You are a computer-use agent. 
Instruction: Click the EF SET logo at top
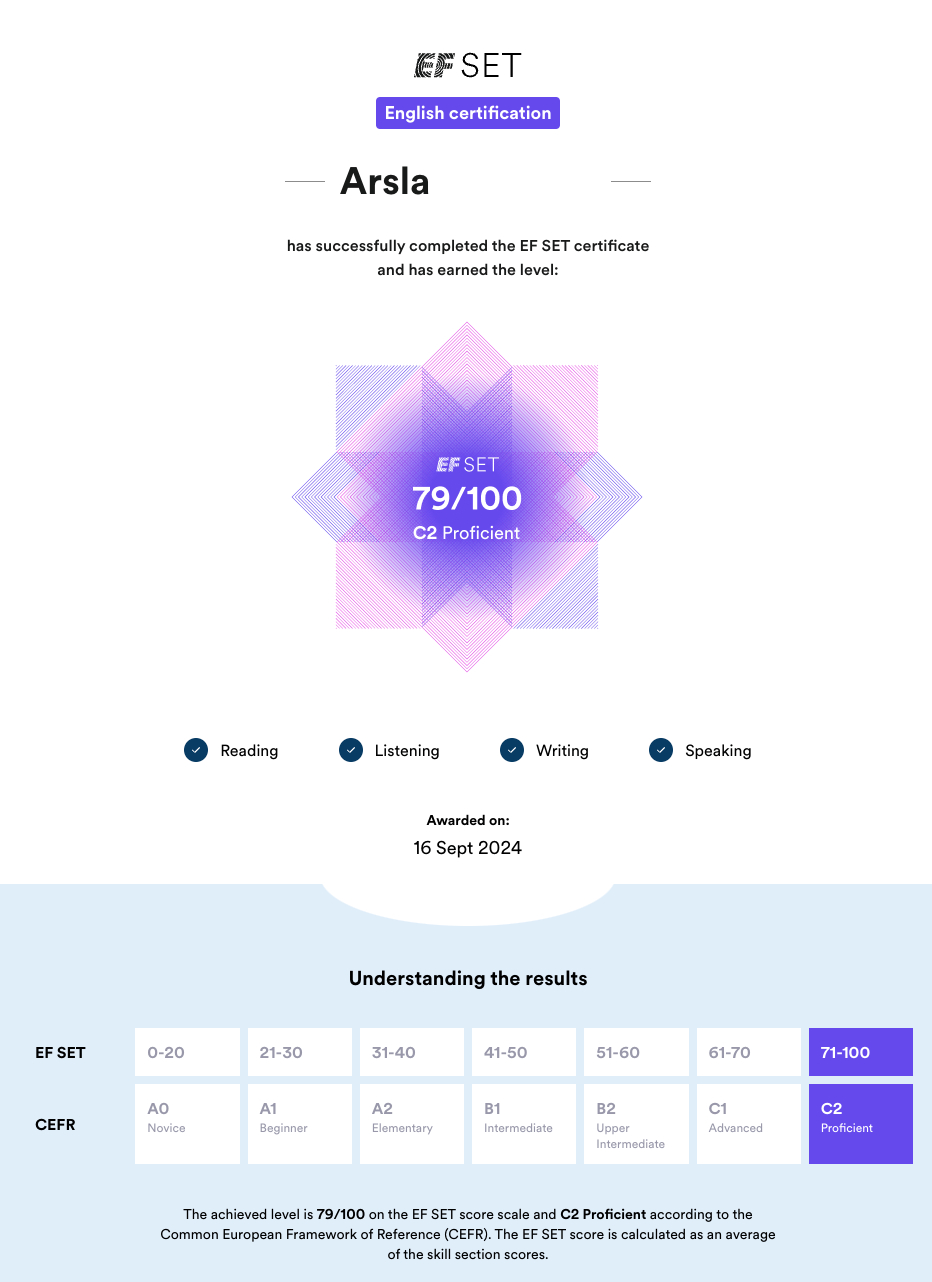tap(467, 66)
